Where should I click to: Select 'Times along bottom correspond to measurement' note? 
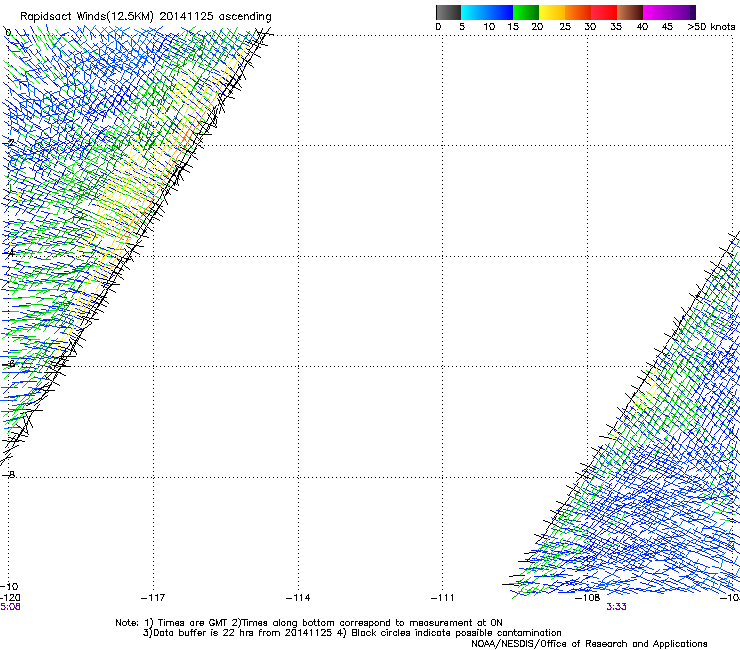pos(356,623)
